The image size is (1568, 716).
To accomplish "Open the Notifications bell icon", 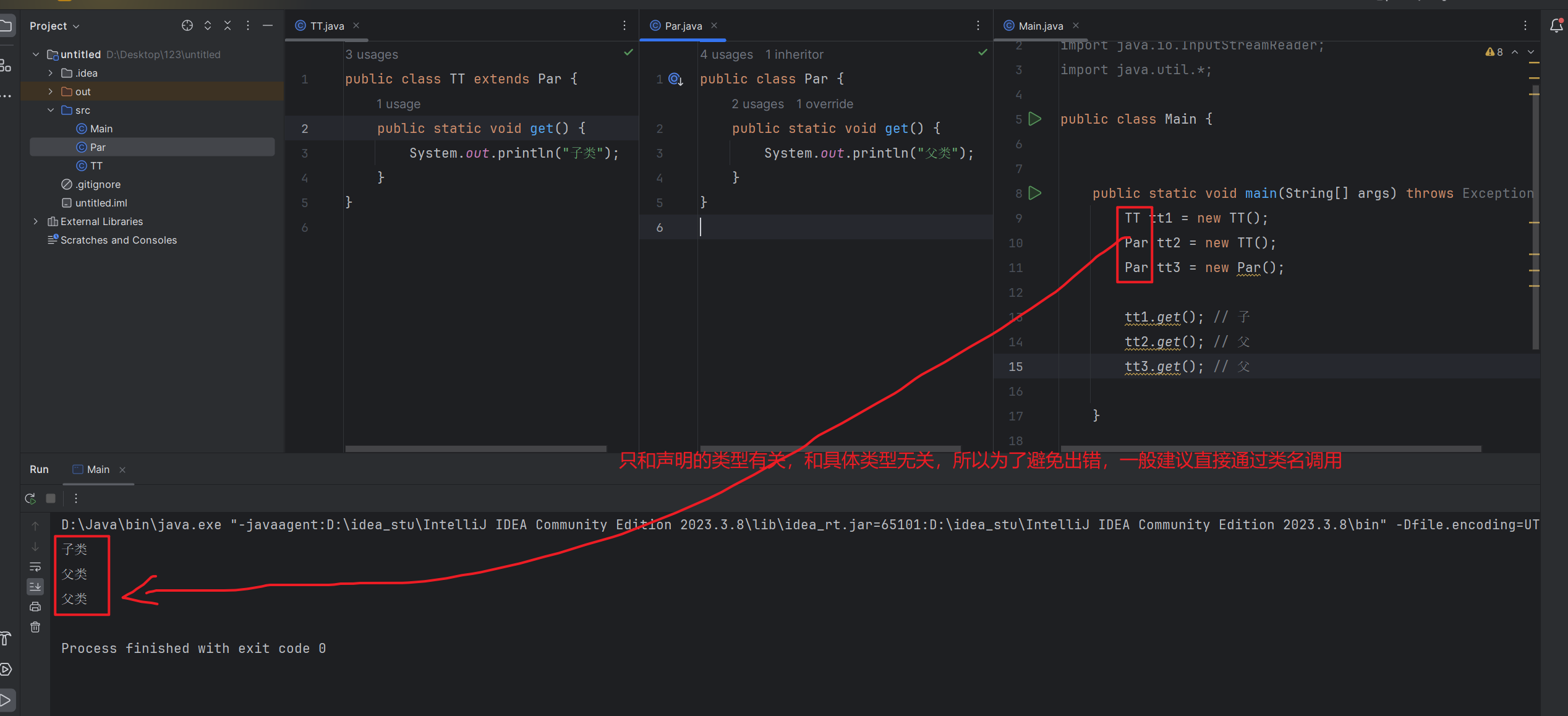I will pos(1556,25).
